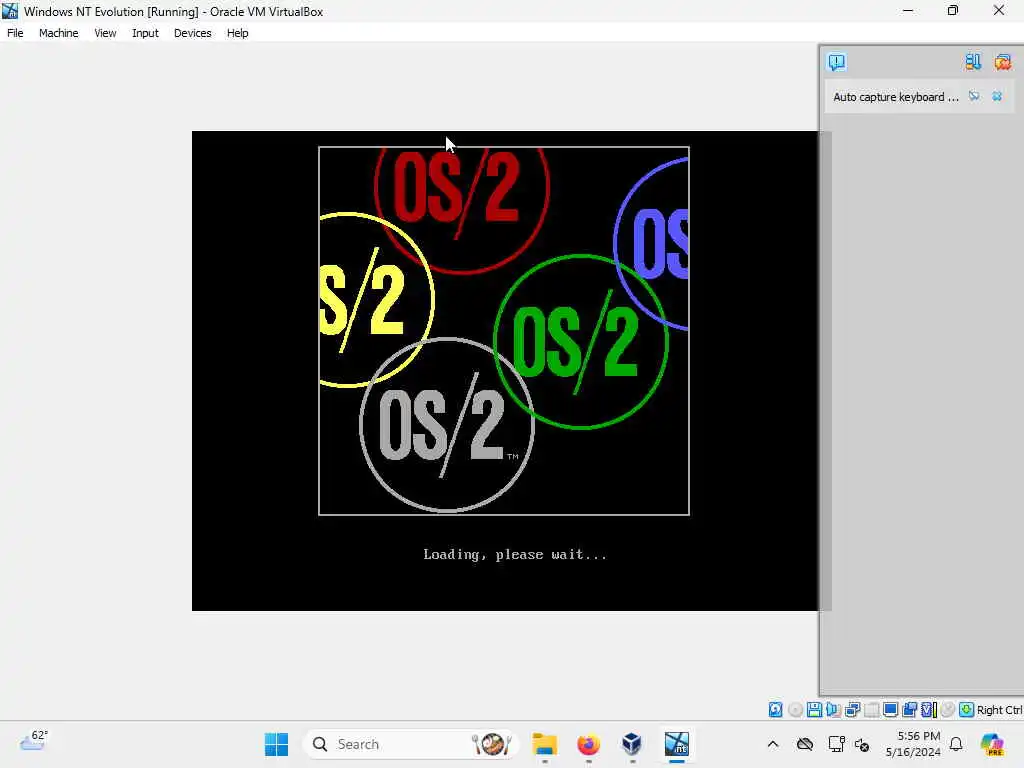The height and width of the screenshot is (768, 1024).
Task: Minimize the VirtualBox VM window
Action: point(908,11)
